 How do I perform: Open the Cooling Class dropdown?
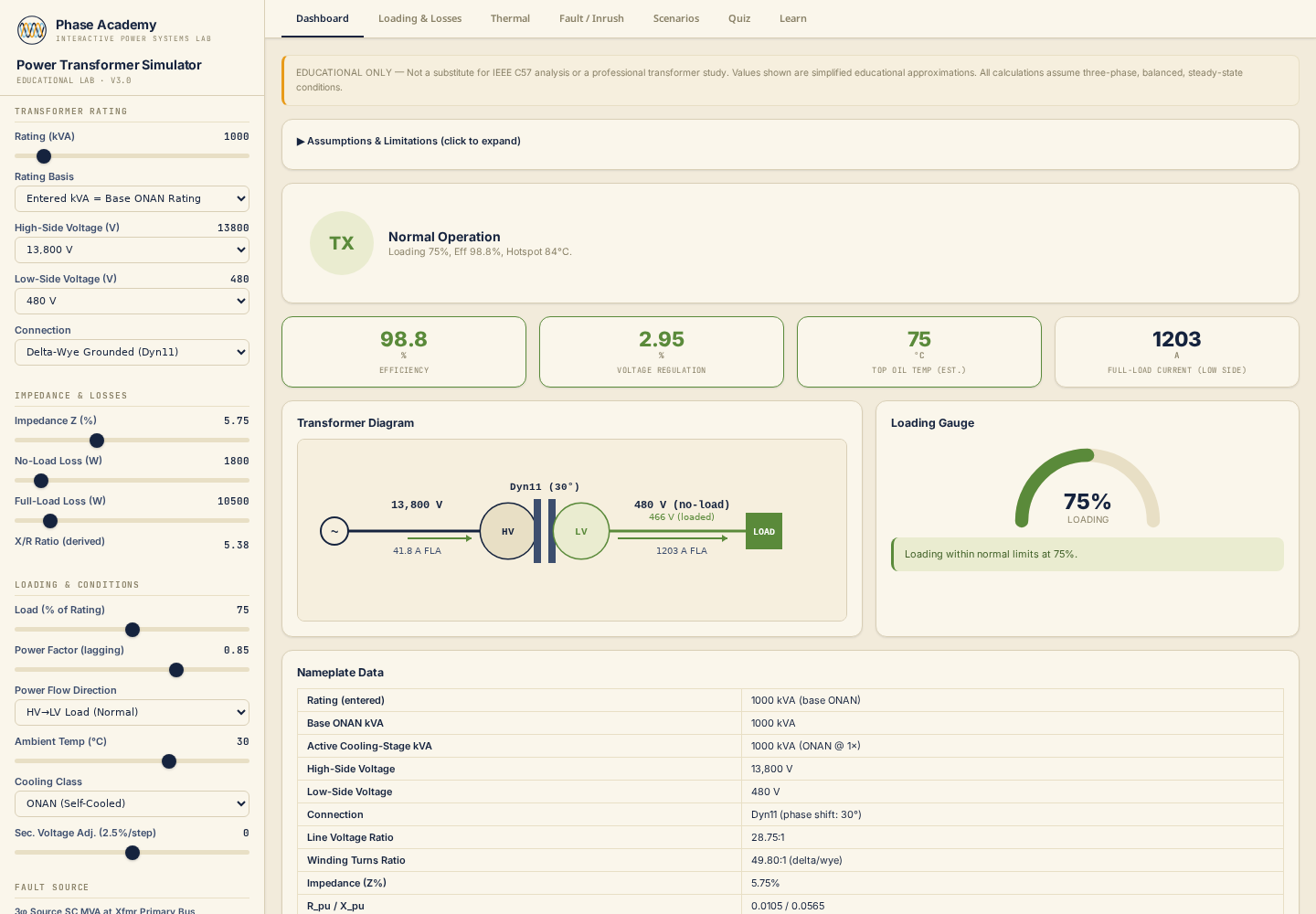point(132,803)
